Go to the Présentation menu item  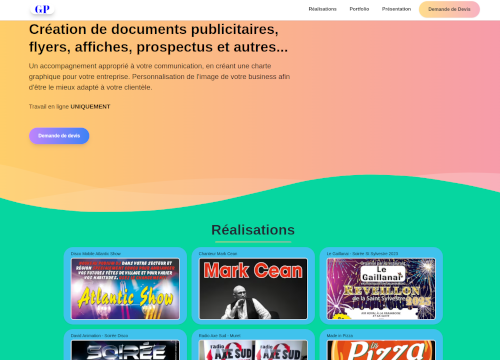point(396,9)
